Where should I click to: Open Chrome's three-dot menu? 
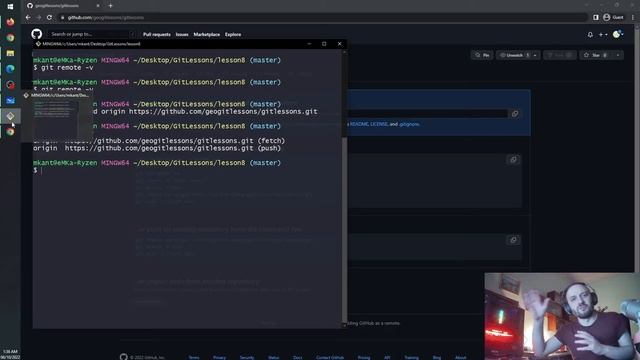coord(633,18)
